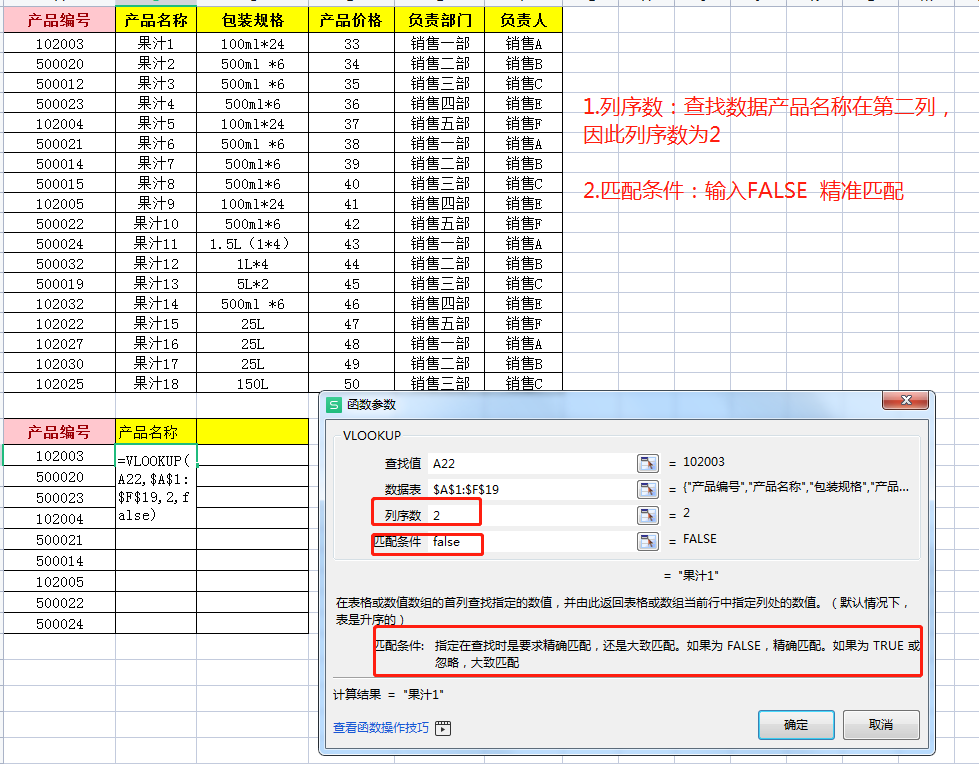This screenshot has height=764, width=979.
Task: Select header cell 产品价格
Action: pos(352,20)
